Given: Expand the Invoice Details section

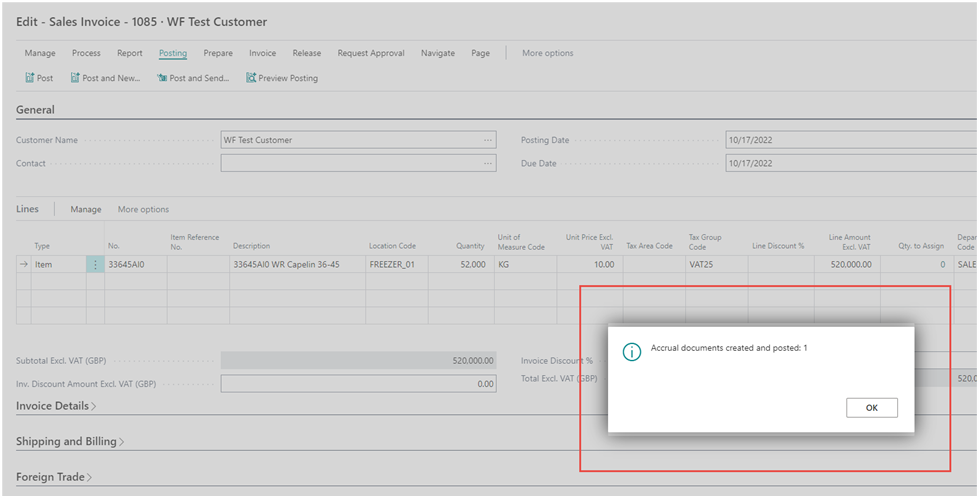Looking at the screenshot, I should click(56, 406).
